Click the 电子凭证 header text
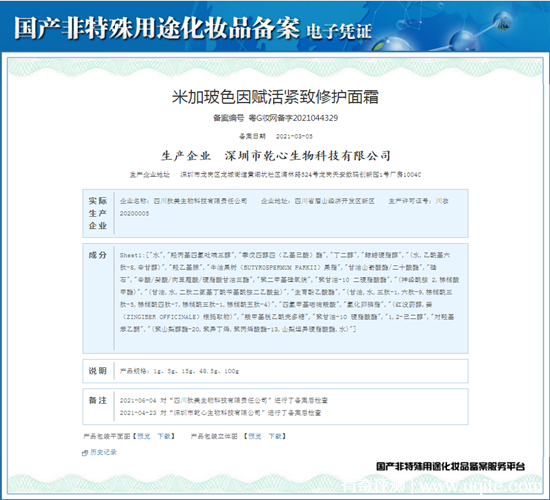Image resolution: width=550 pixels, height=500 pixels. (x=339, y=31)
